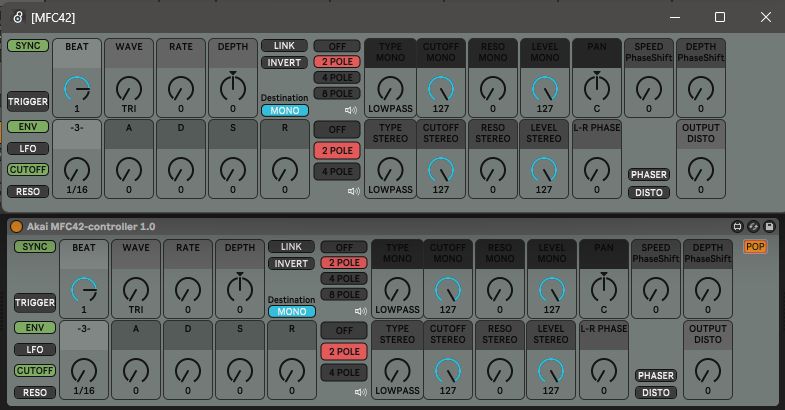Click the orange POP button
This screenshot has height=410, width=785.
755,247
